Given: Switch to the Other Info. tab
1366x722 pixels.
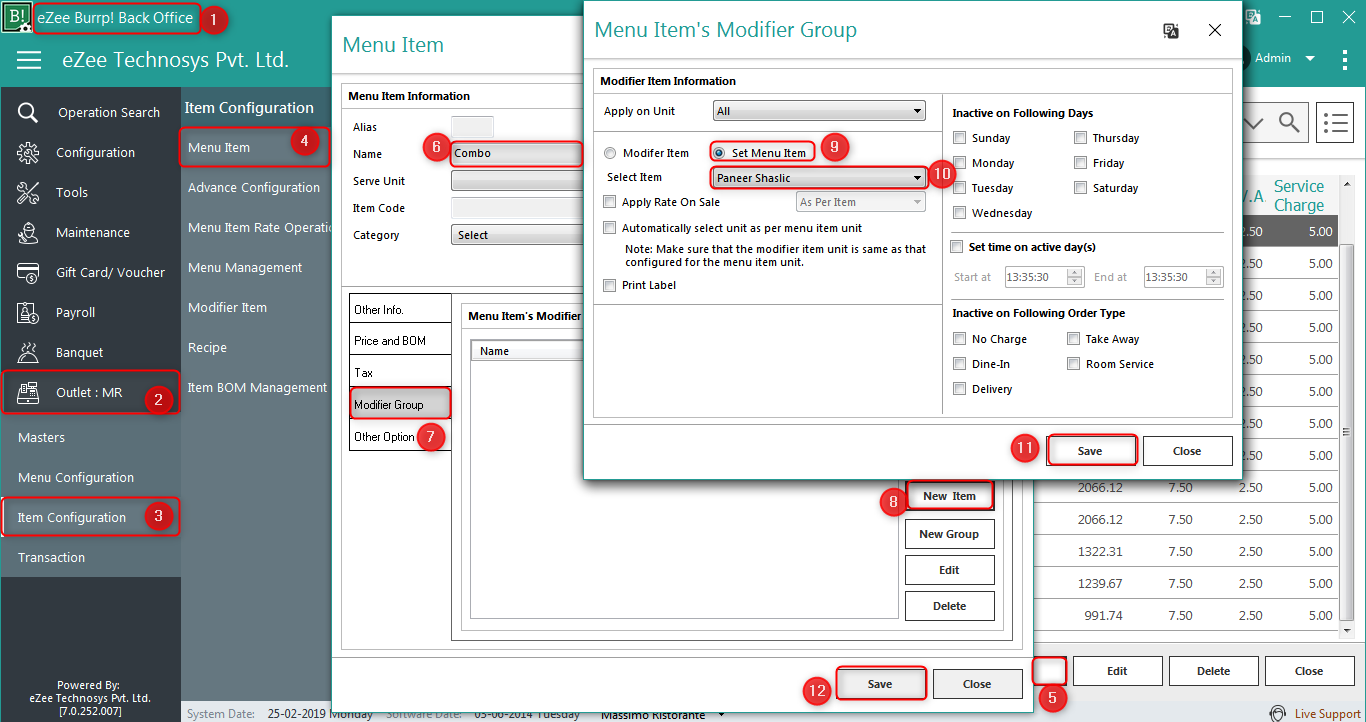Looking at the screenshot, I should (x=400, y=309).
